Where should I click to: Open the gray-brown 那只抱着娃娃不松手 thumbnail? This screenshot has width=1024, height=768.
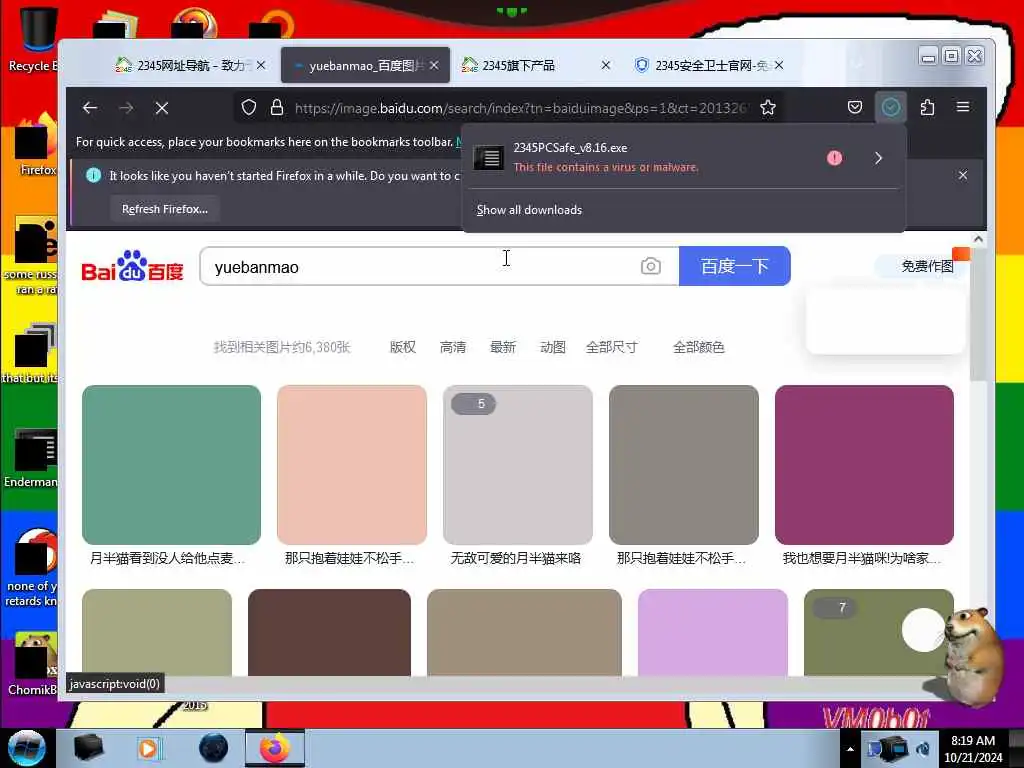(684, 465)
